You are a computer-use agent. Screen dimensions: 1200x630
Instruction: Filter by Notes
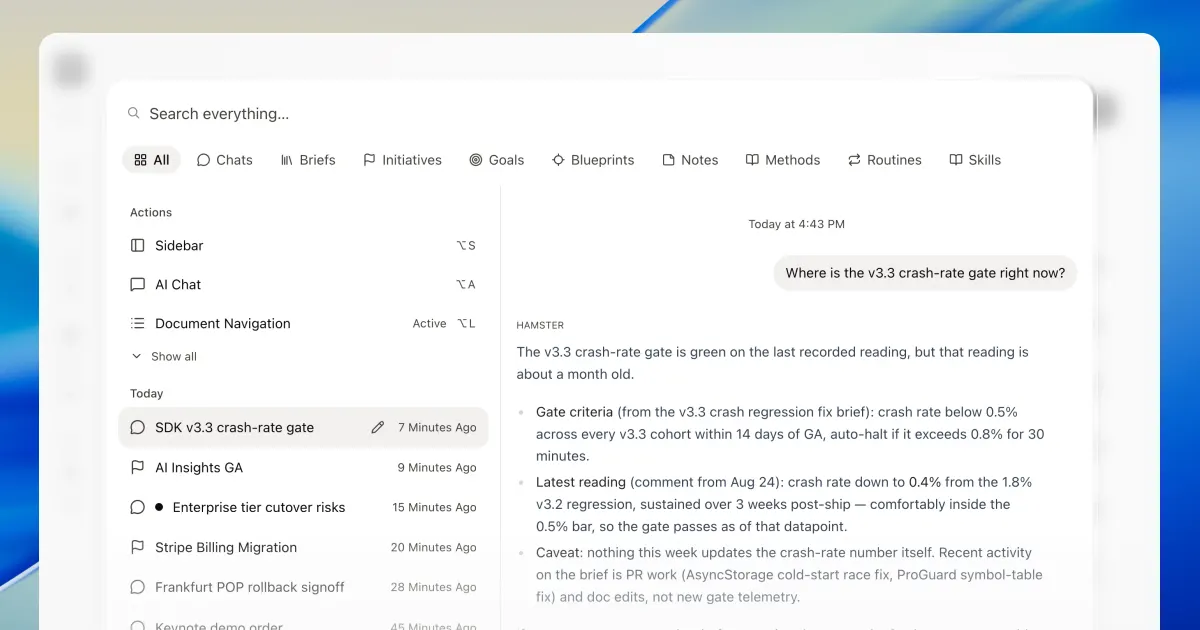pyautogui.click(x=690, y=160)
